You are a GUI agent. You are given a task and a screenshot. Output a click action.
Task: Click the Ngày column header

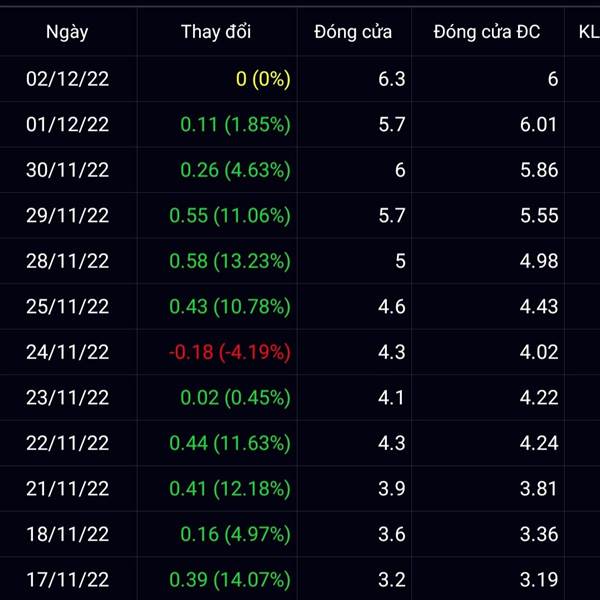click(x=68, y=32)
